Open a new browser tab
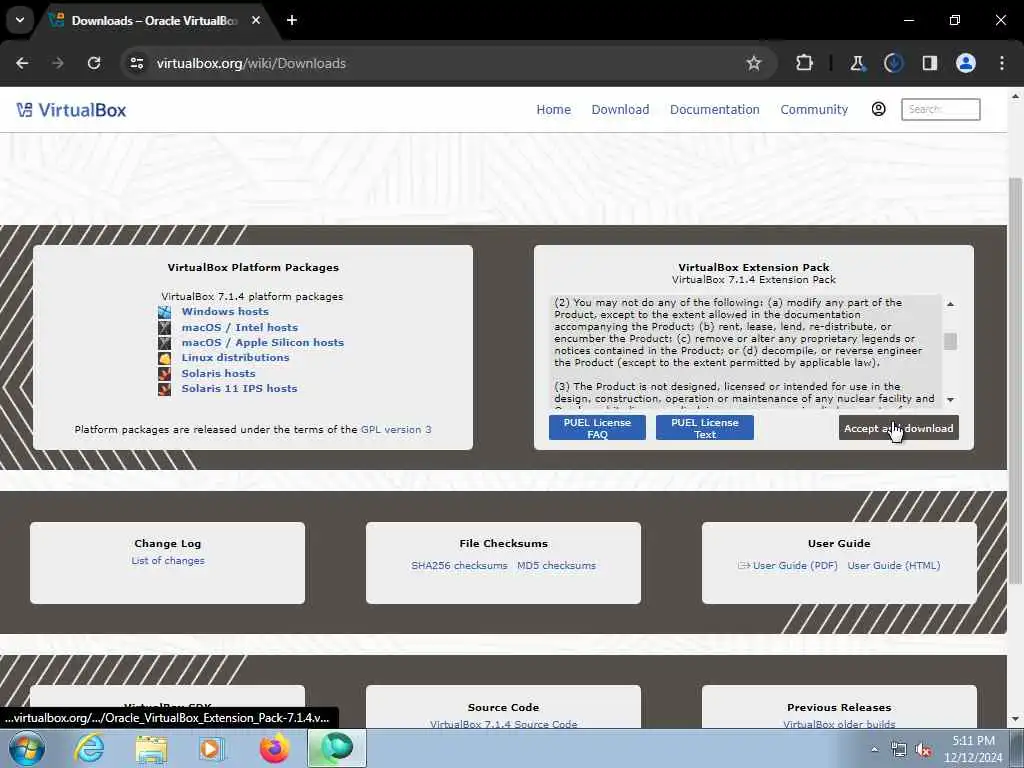Screen dimensions: 1024x768 click(292, 20)
